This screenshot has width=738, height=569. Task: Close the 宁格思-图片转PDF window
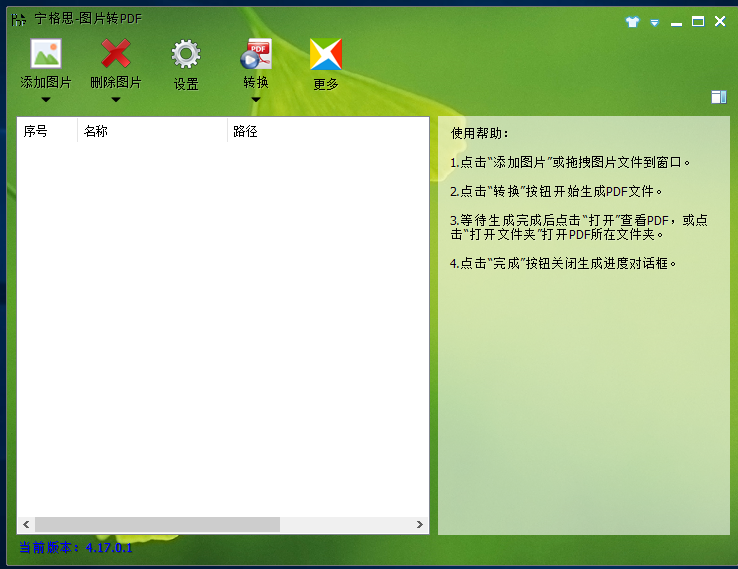point(720,21)
